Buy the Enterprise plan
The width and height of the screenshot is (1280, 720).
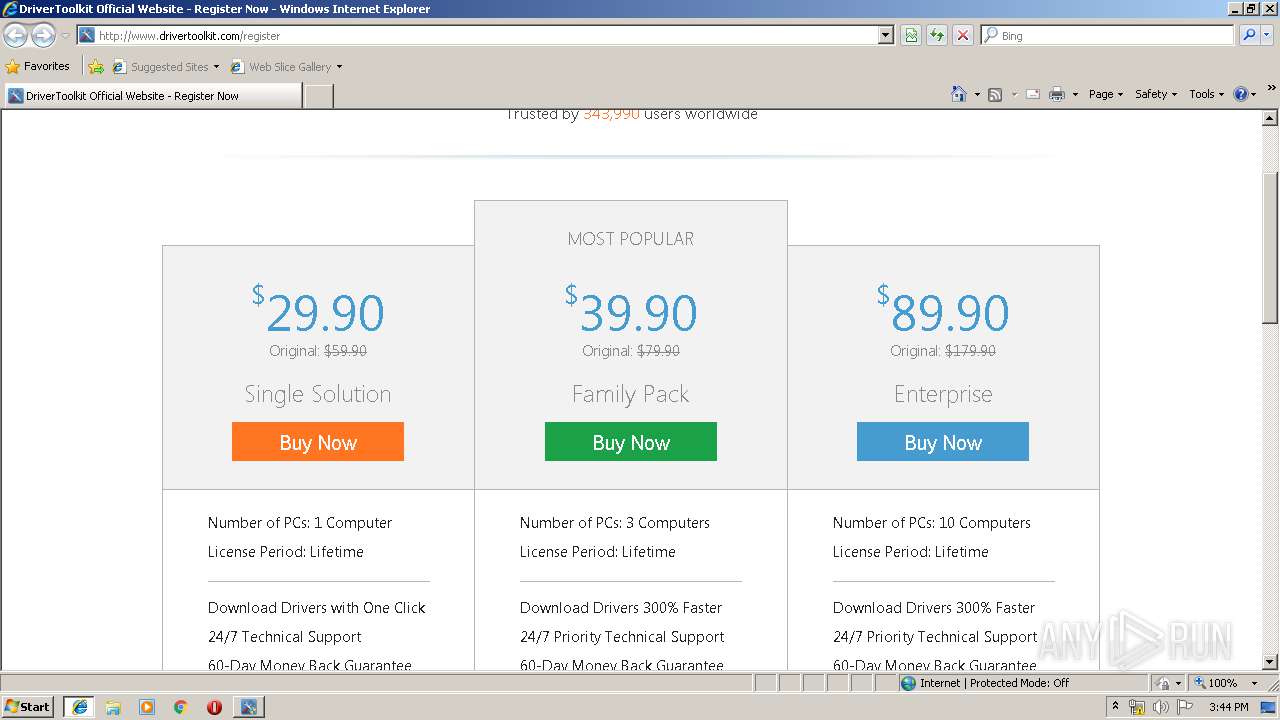click(943, 442)
